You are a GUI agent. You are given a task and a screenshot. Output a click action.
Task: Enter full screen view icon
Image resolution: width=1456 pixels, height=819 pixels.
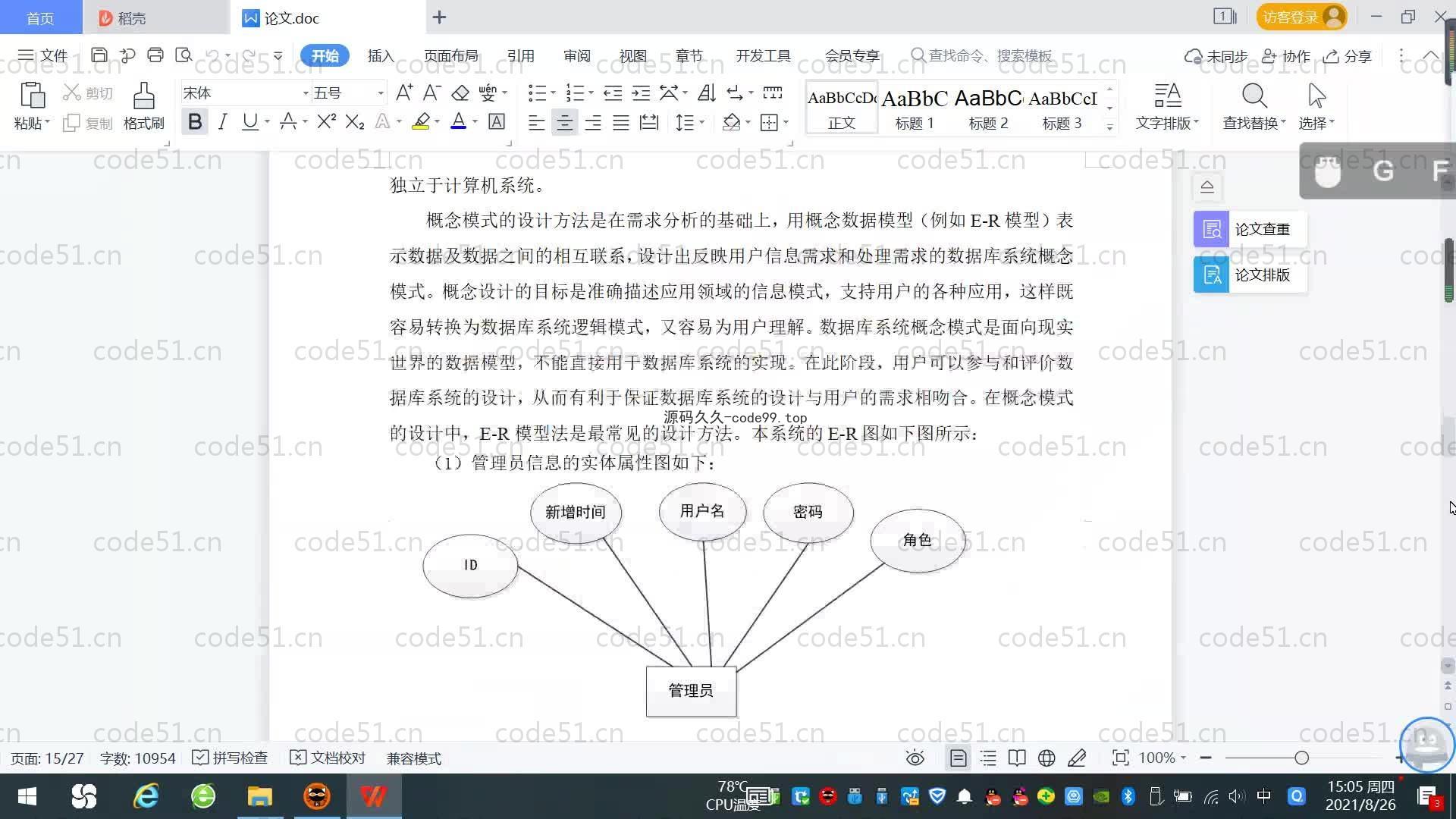point(1120,758)
